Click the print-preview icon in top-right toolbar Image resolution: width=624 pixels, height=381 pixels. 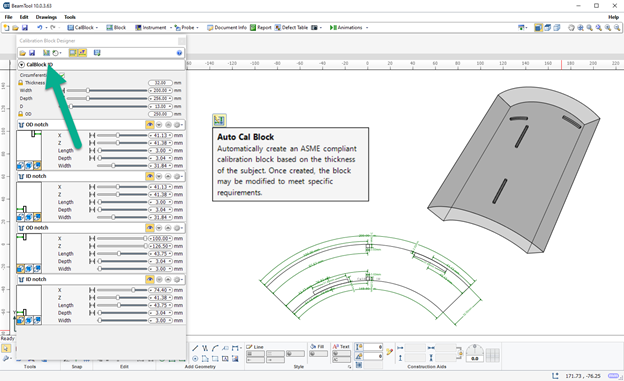pos(521,27)
